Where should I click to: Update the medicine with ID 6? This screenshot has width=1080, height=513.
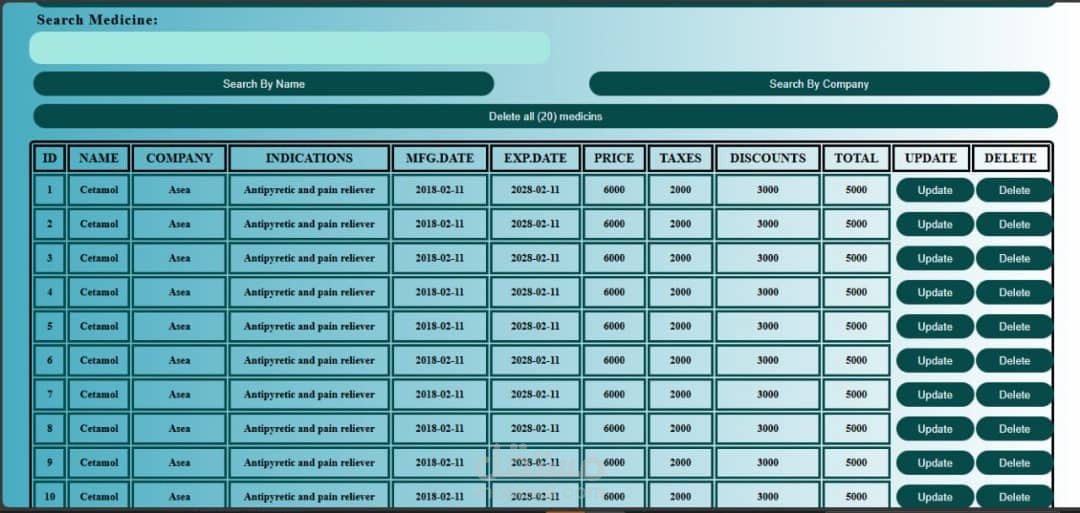935,361
